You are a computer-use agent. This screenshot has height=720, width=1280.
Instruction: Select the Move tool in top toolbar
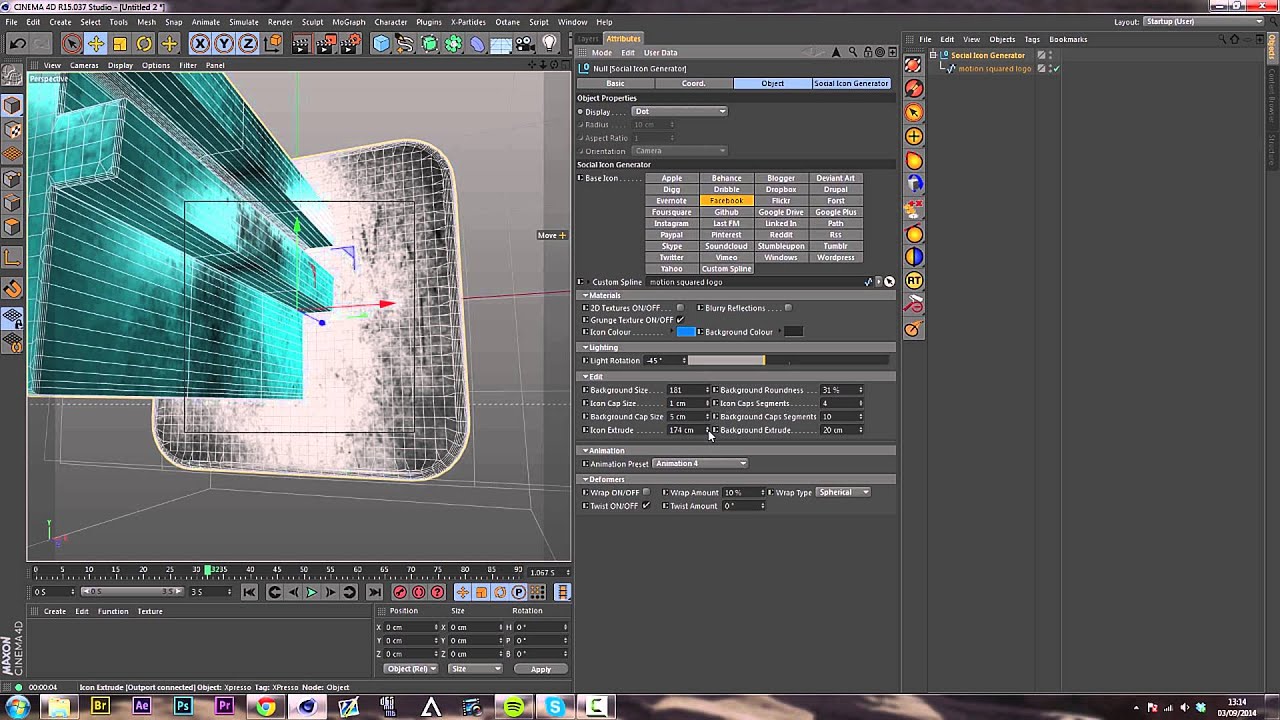[96, 43]
